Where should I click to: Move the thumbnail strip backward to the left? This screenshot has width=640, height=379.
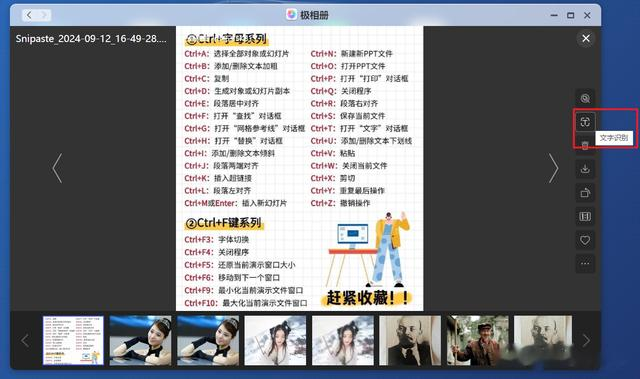(x=25, y=340)
